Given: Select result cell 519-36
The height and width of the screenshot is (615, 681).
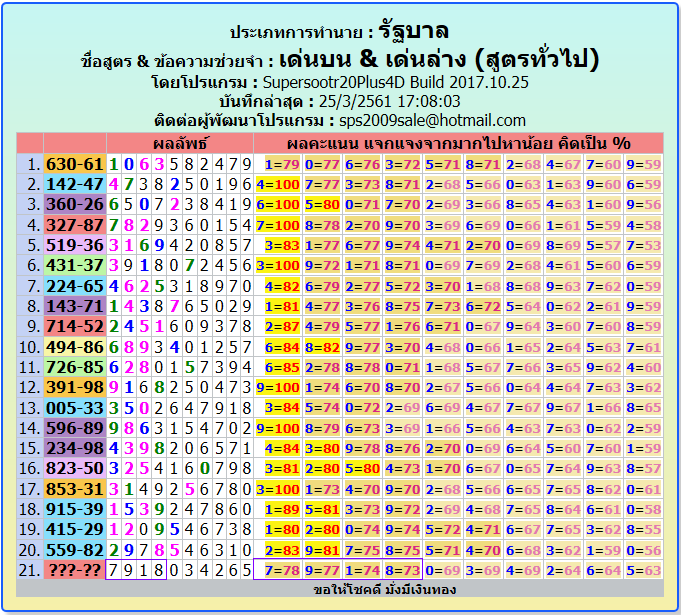Looking at the screenshot, I should point(75,245).
